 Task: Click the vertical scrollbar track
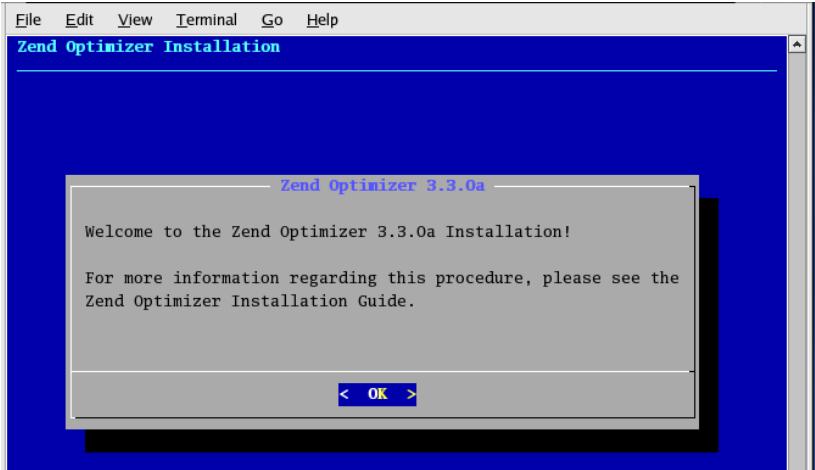[x=797, y=260]
